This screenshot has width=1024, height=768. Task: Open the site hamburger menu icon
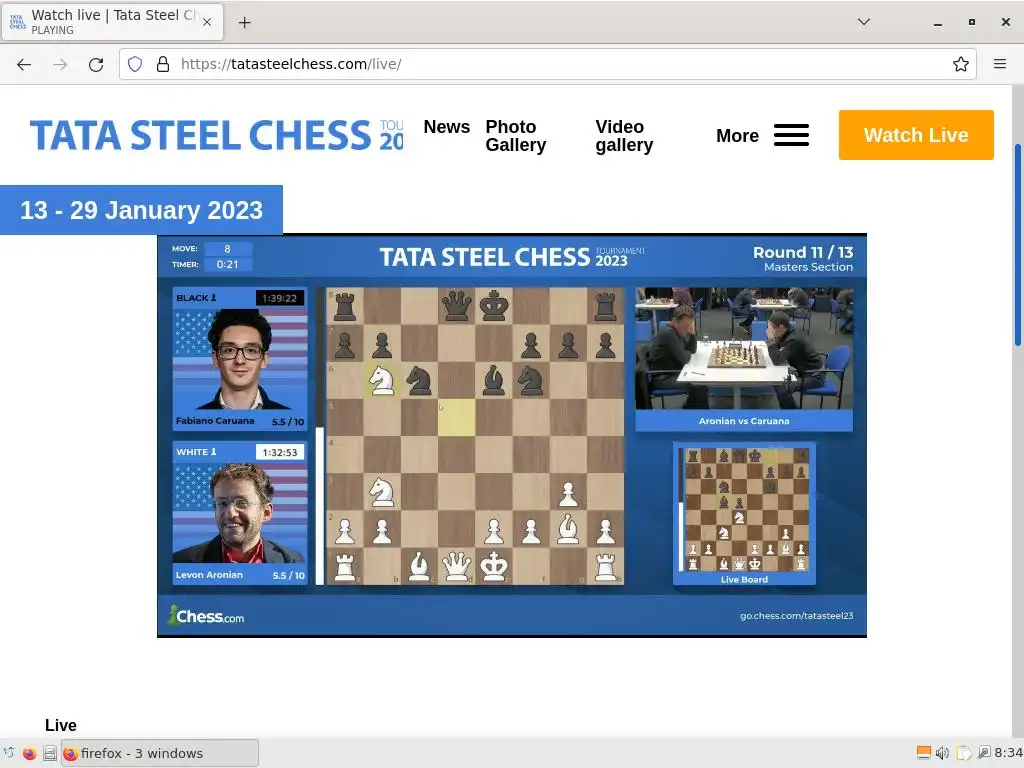(x=791, y=135)
